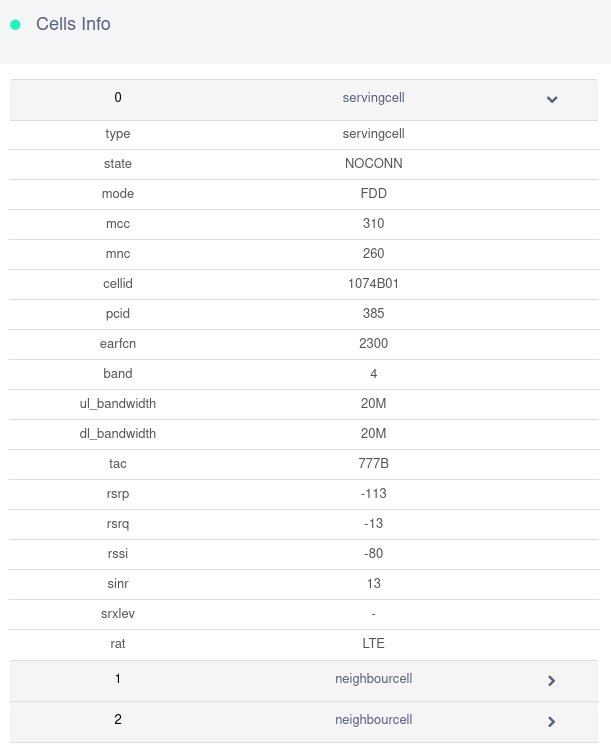Image resolution: width=611 pixels, height=754 pixels.
Task: Click the ul_bandwidth row label
Action: point(118,404)
